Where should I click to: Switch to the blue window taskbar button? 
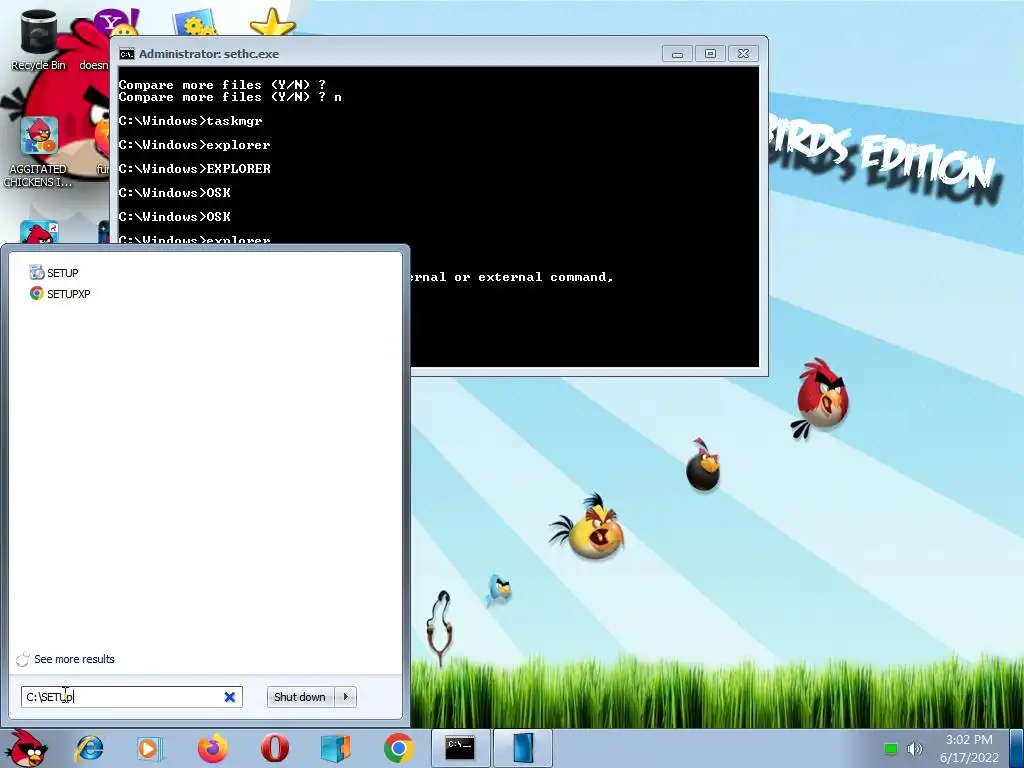click(x=523, y=748)
